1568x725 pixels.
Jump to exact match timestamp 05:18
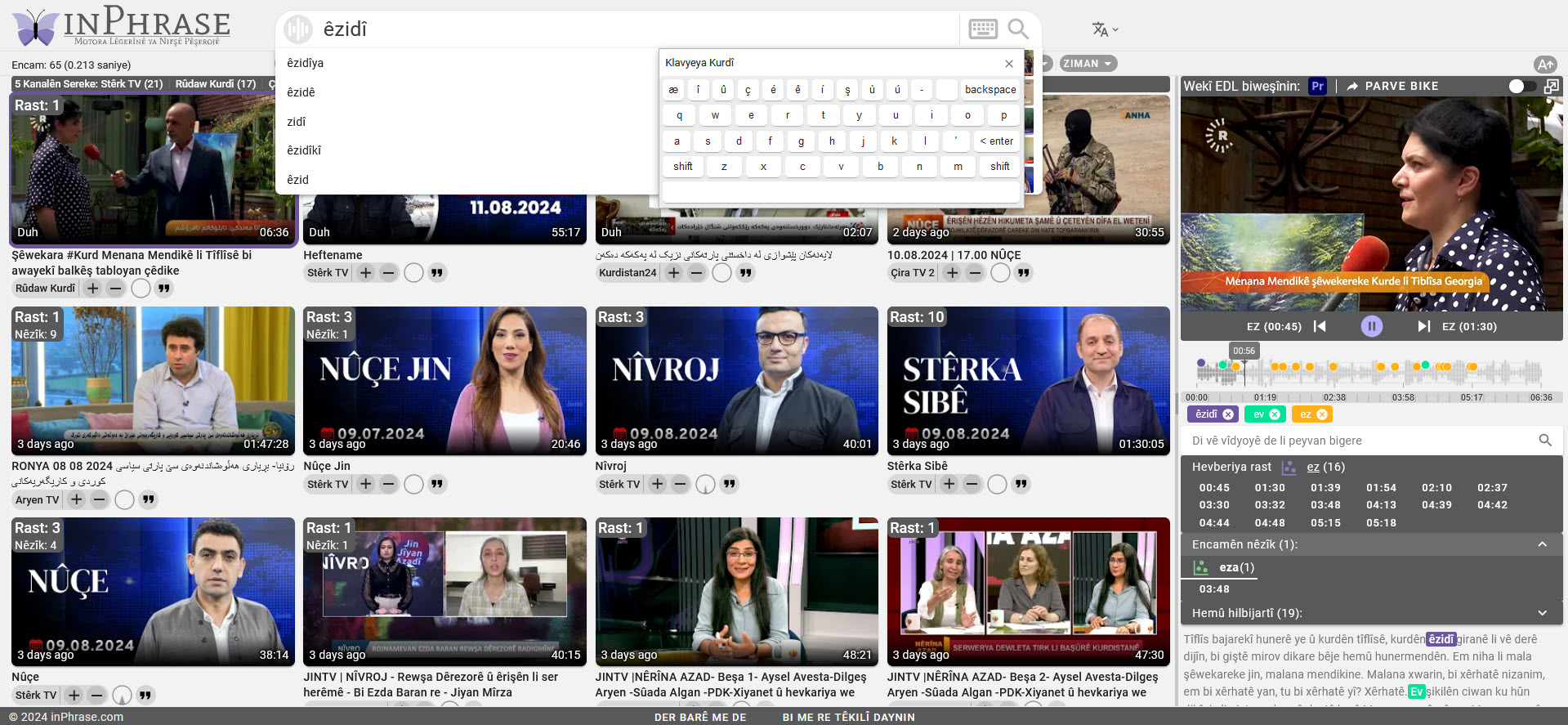pyautogui.click(x=1381, y=523)
